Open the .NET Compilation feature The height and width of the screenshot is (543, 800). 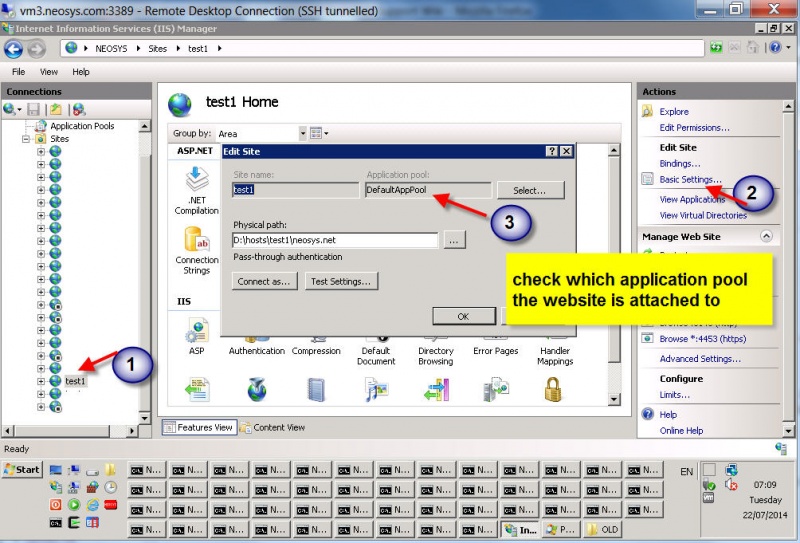pyautogui.click(x=196, y=191)
